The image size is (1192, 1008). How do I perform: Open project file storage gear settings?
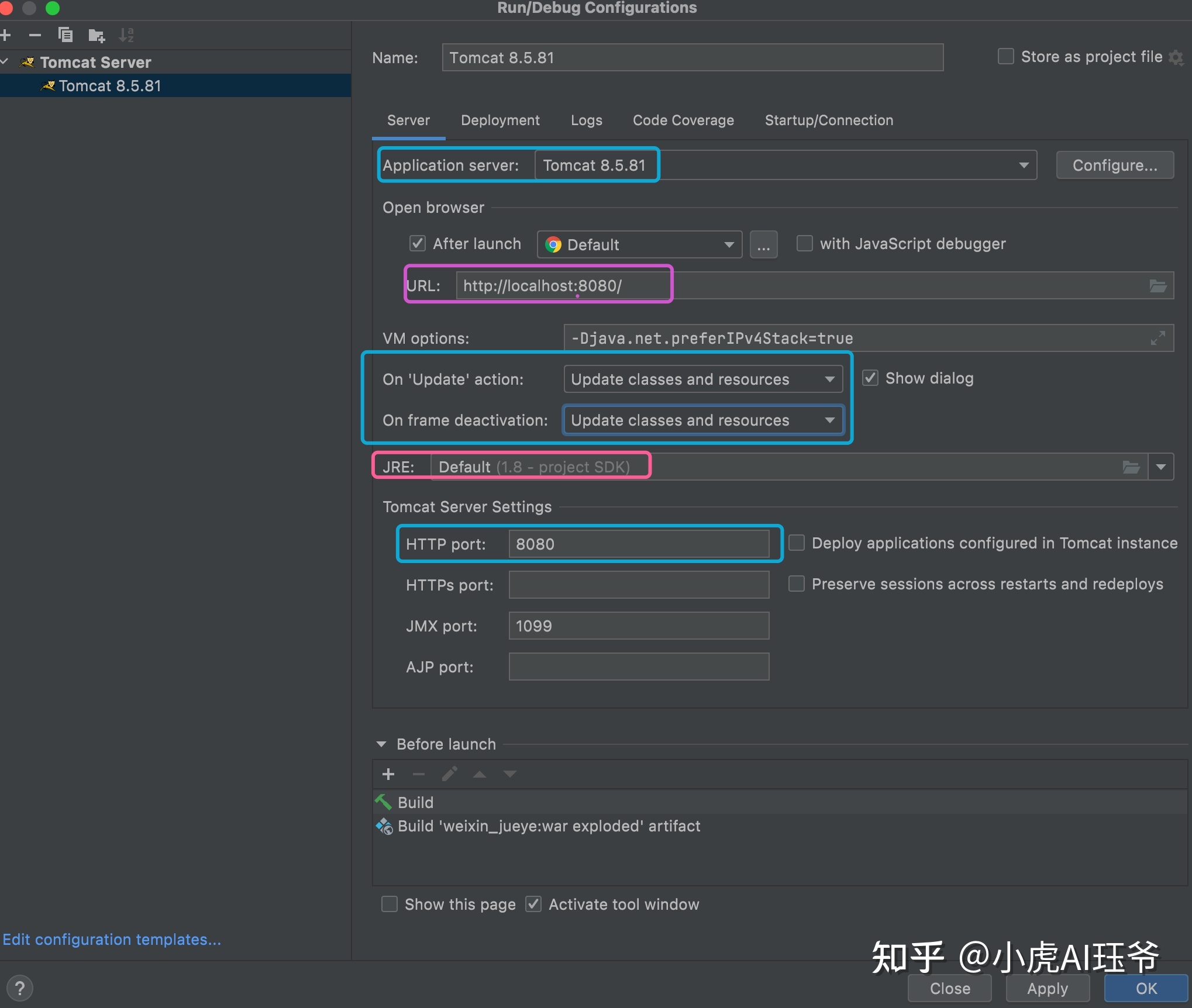point(1176,57)
